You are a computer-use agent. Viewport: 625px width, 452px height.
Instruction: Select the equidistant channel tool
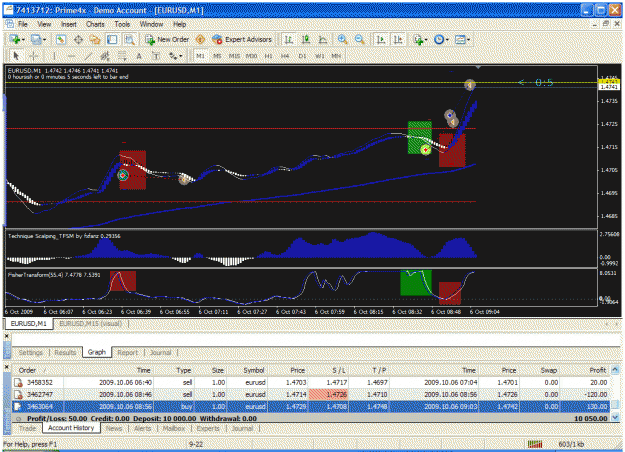pos(105,56)
